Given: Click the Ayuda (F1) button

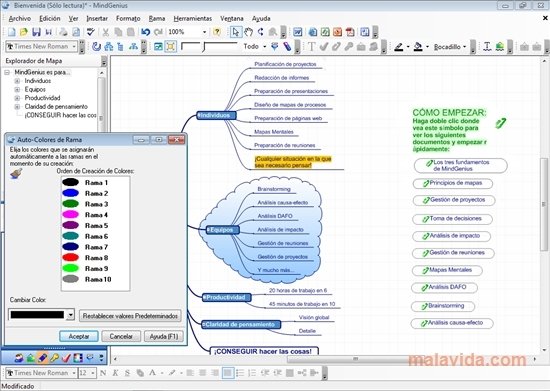Looking at the screenshot, I should [163, 336].
